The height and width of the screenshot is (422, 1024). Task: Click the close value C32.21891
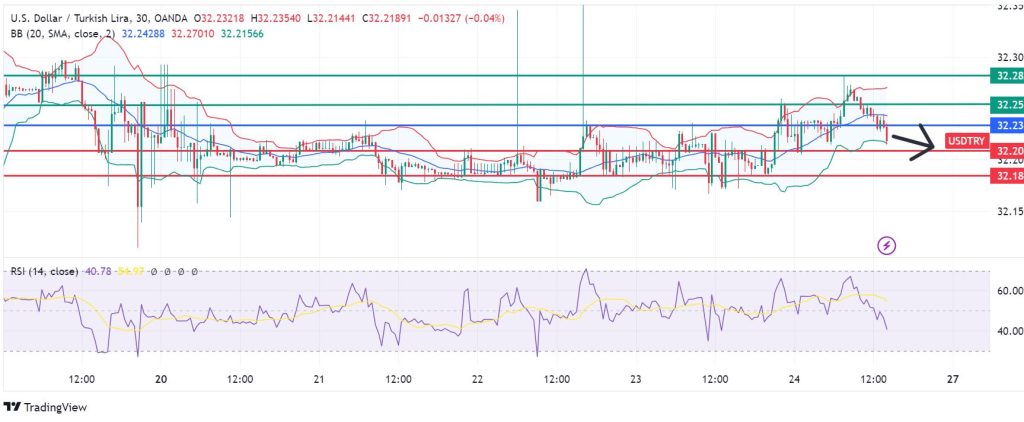click(x=388, y=20)
